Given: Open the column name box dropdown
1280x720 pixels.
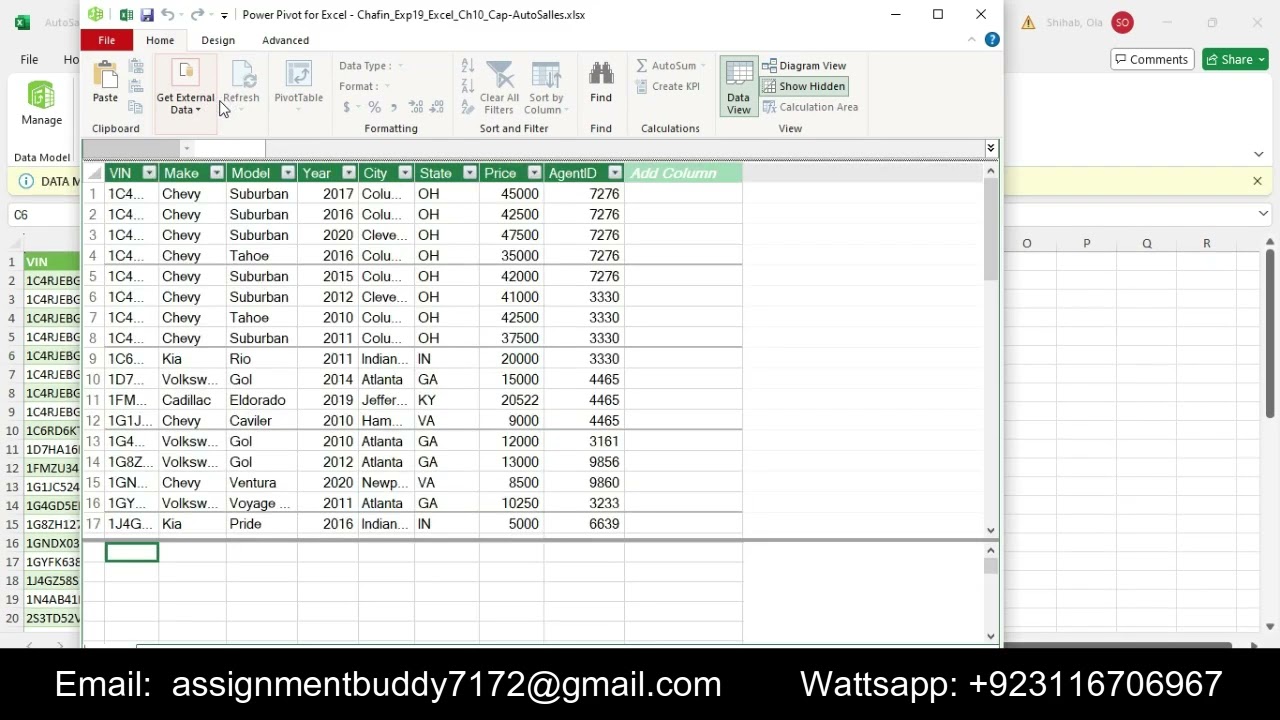Looking at the screenshot, I should (x=186, y=149).
